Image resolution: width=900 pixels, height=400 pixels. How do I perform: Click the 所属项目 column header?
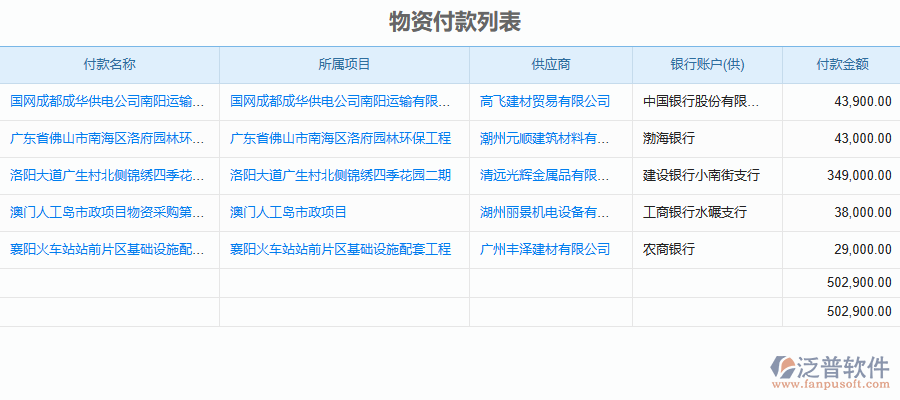[x=344, y=65]
